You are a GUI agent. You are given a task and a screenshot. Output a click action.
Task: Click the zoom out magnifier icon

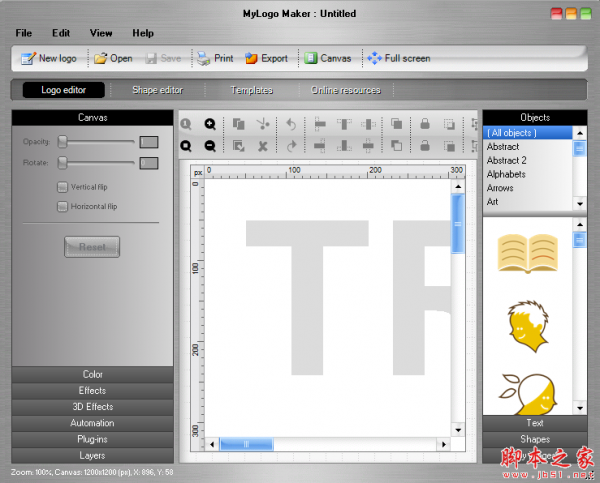pos(210,146)
